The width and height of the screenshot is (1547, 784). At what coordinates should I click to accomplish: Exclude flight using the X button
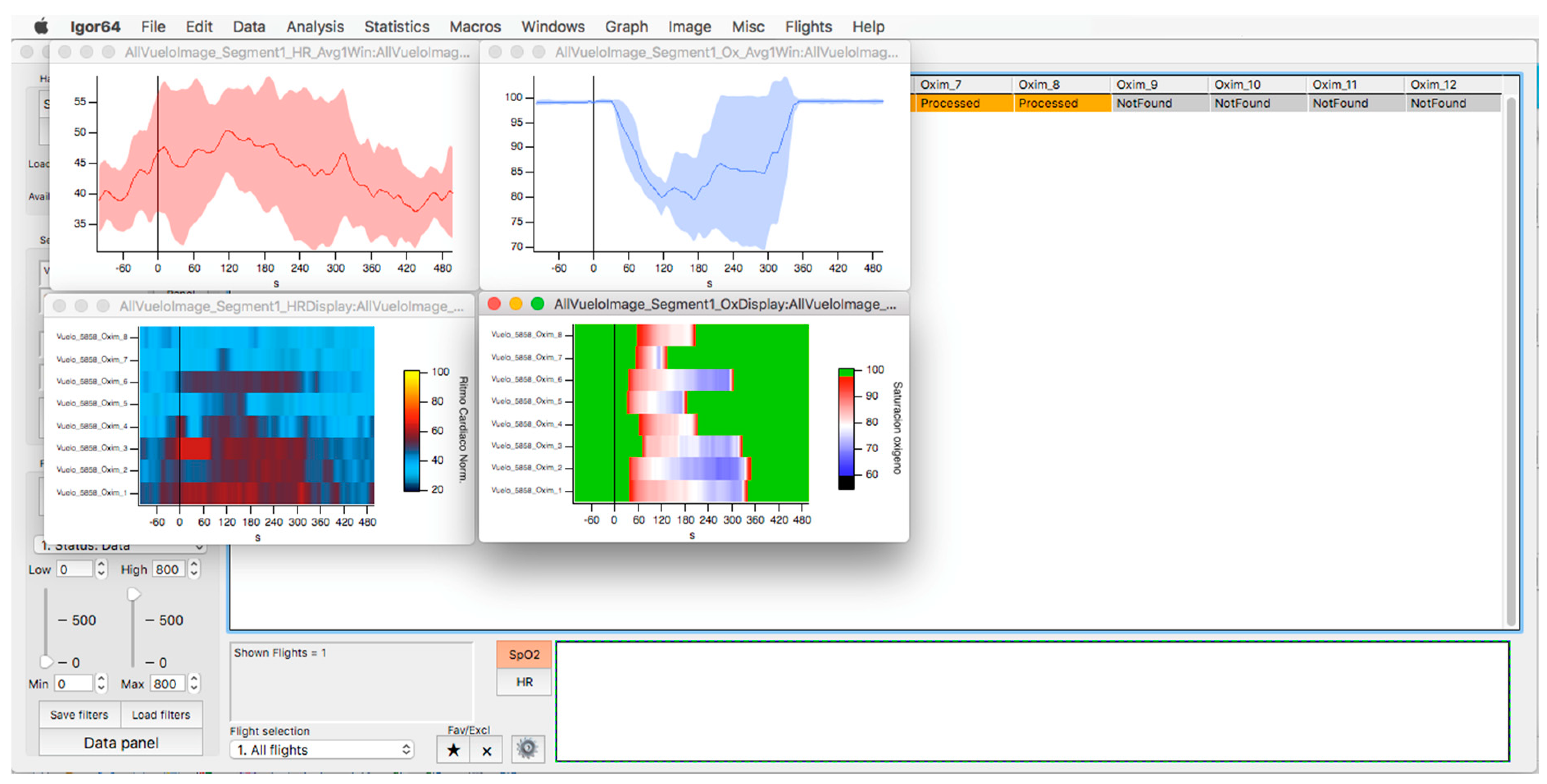coord(486,750)
